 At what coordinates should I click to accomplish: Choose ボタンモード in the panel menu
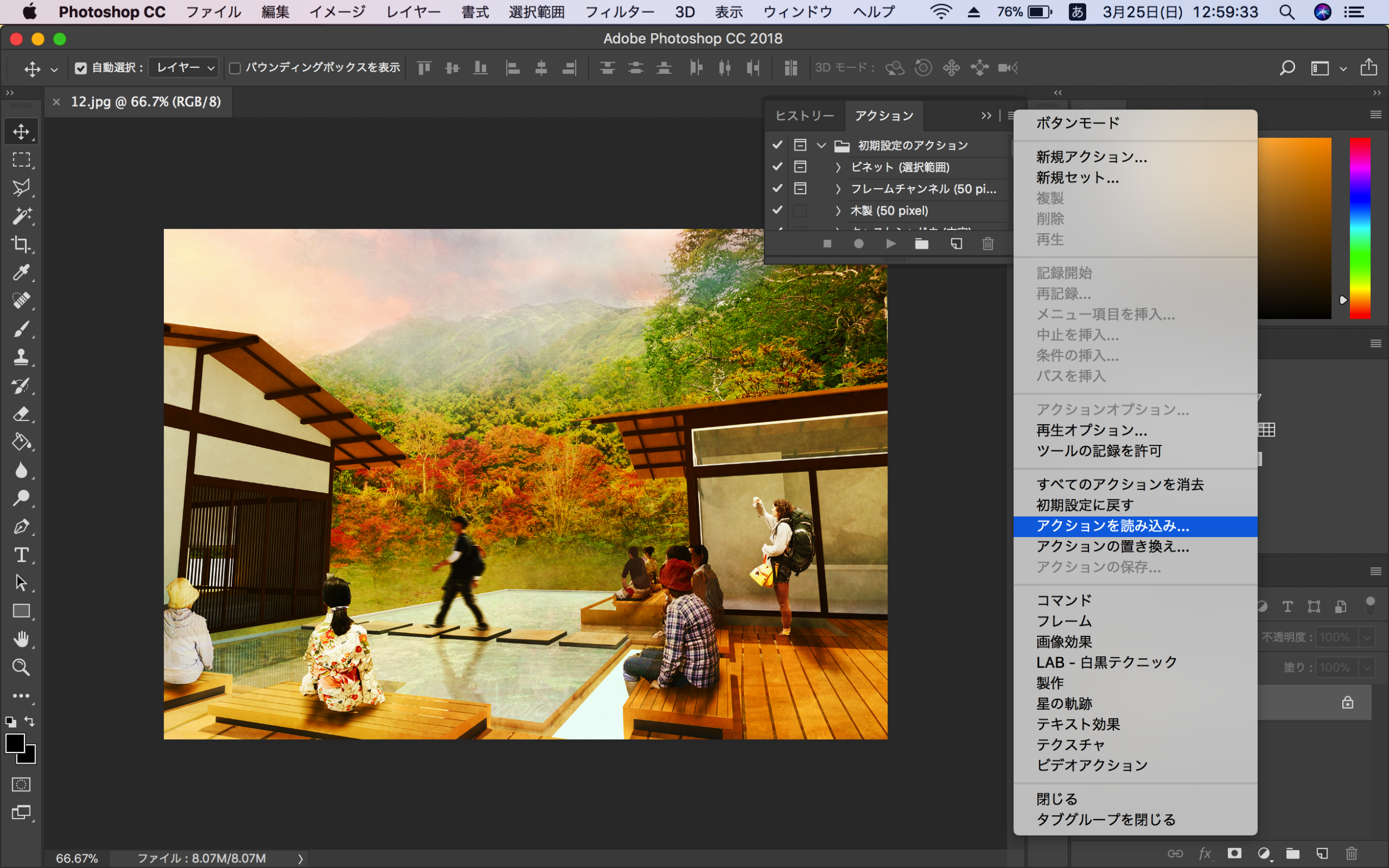[1135, 123]
